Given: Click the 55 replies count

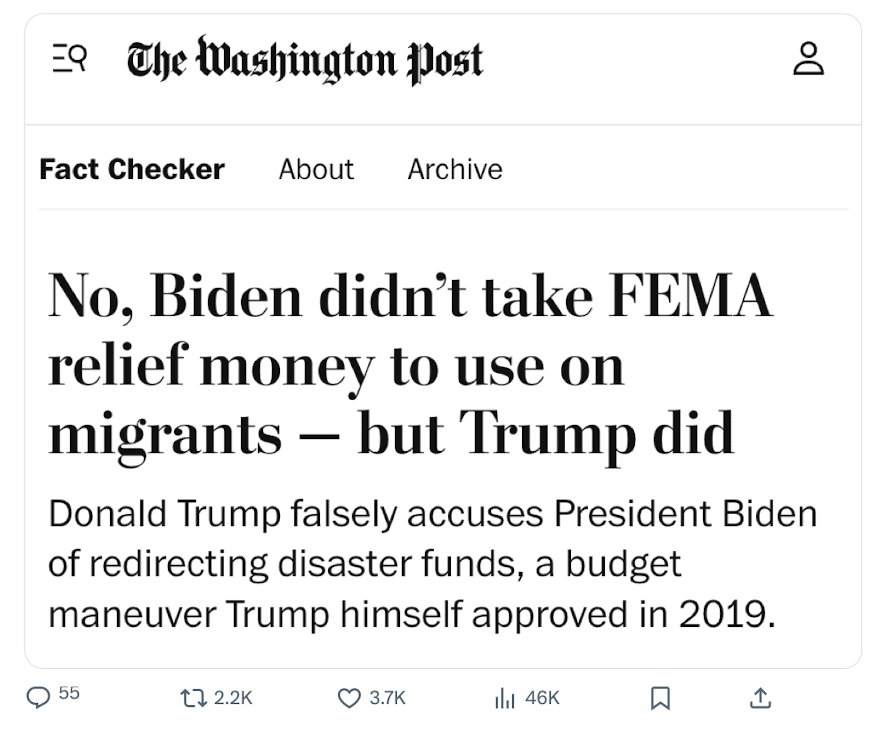Looking at the screenshot, I should click(x=69, y=693).
